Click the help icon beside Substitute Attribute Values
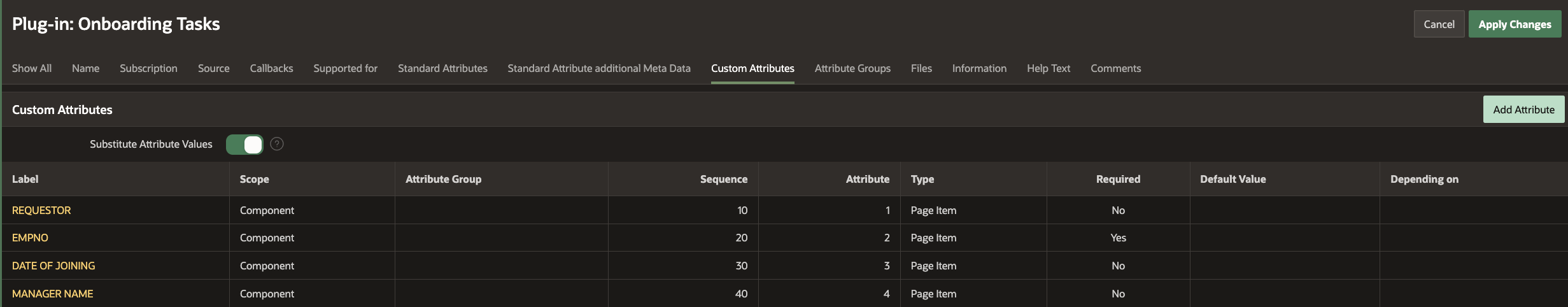 coord(277,144)
